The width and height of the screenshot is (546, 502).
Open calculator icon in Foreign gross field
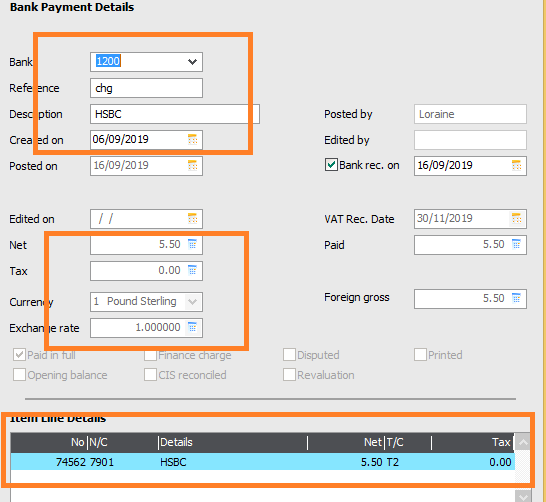516,298
